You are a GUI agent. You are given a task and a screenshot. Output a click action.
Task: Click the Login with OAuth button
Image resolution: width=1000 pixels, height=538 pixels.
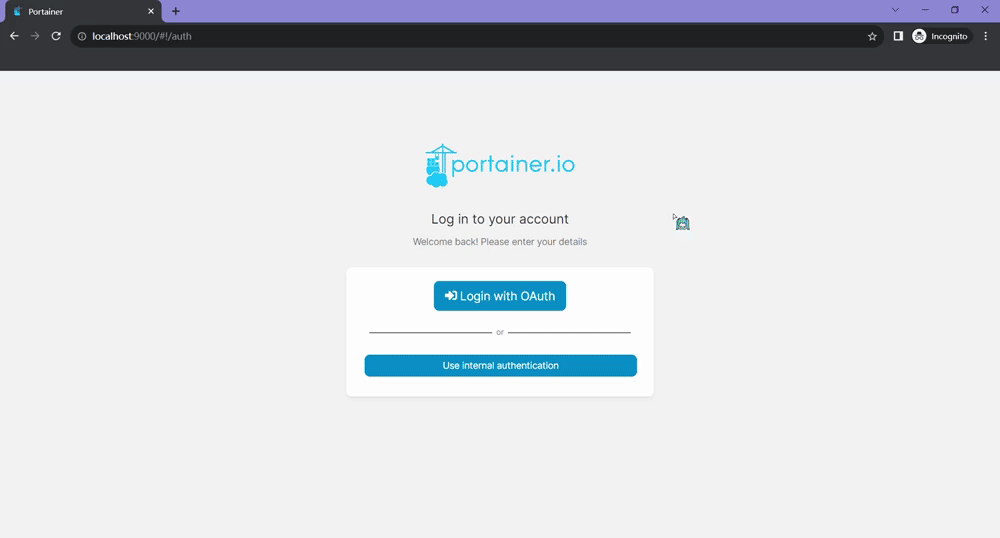pyautogui.click(x=500, y=296)
